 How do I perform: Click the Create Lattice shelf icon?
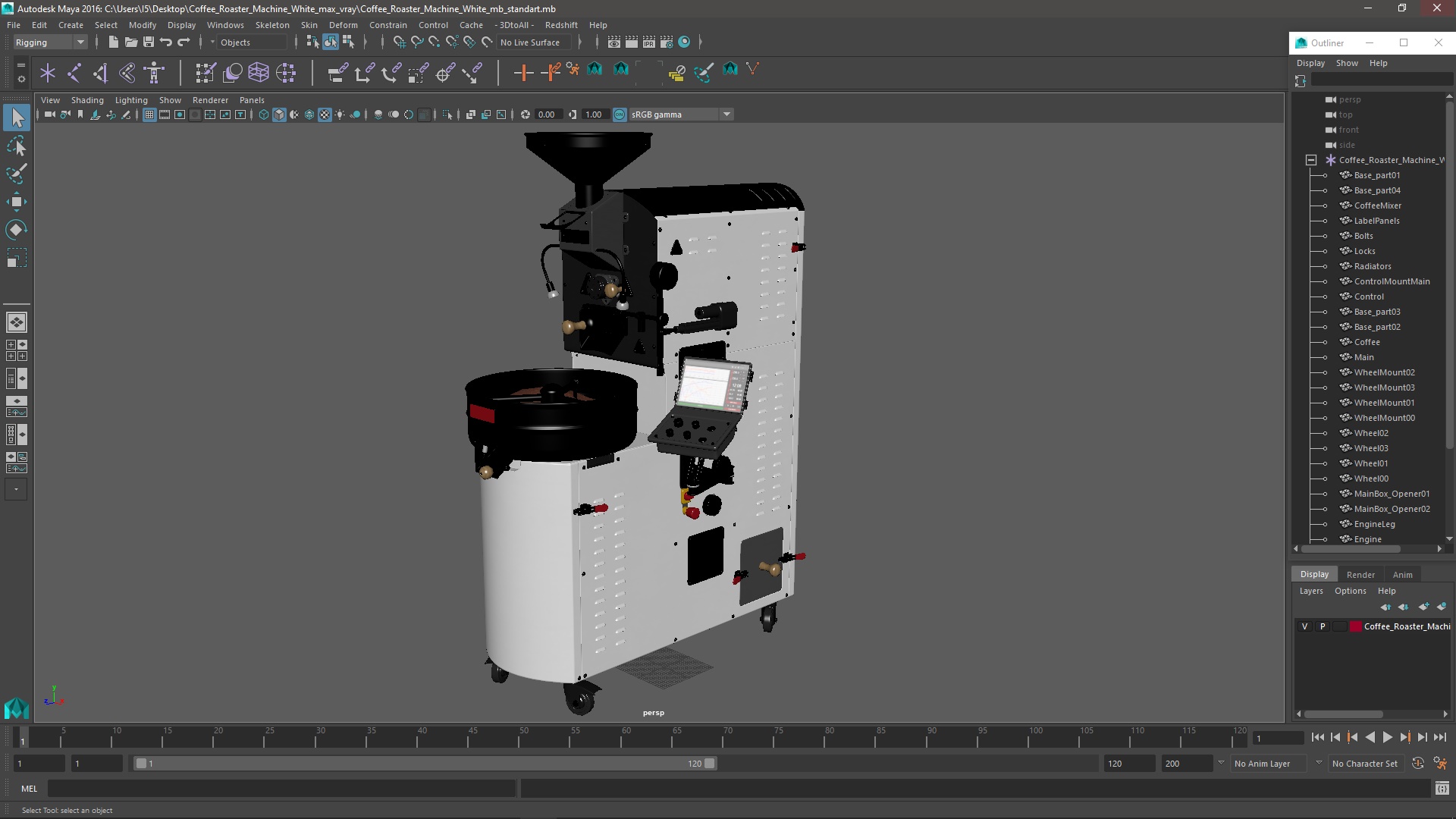click(259, 73)
